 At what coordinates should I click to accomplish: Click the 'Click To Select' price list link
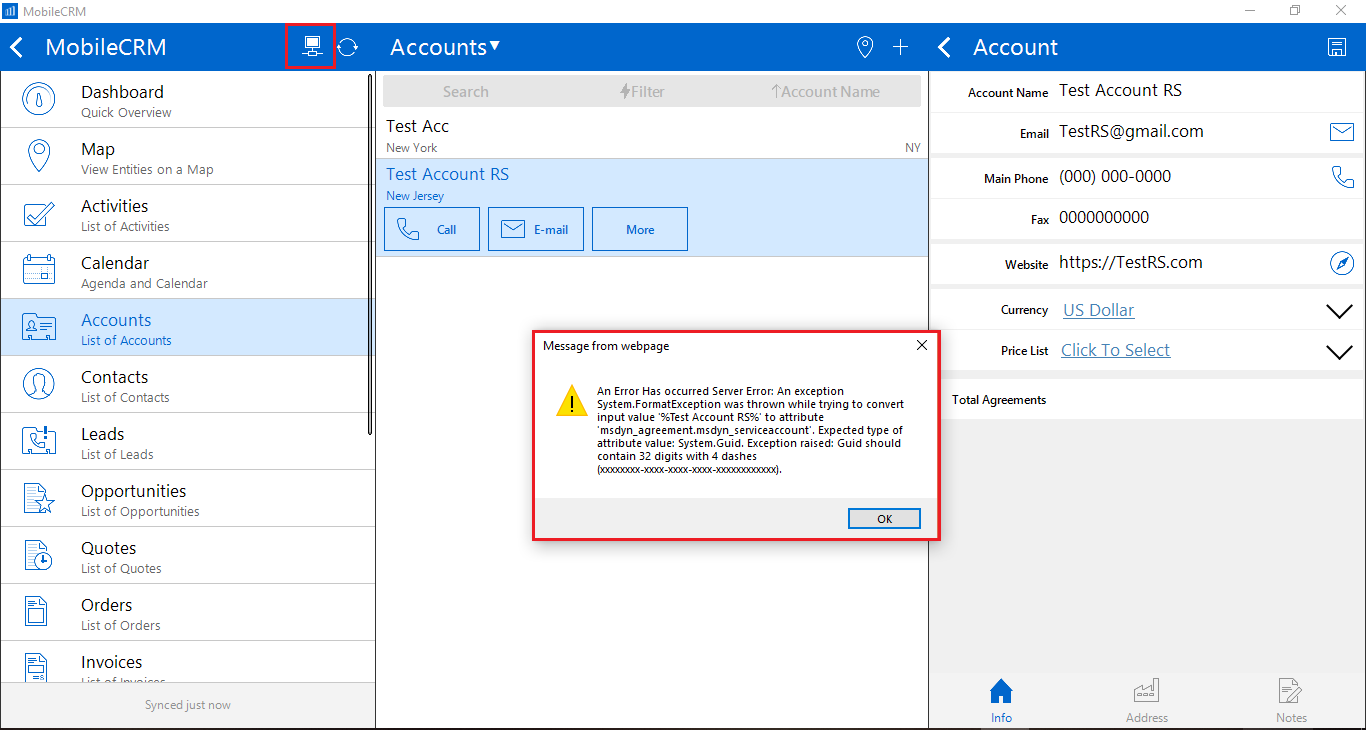(1115, 350)
